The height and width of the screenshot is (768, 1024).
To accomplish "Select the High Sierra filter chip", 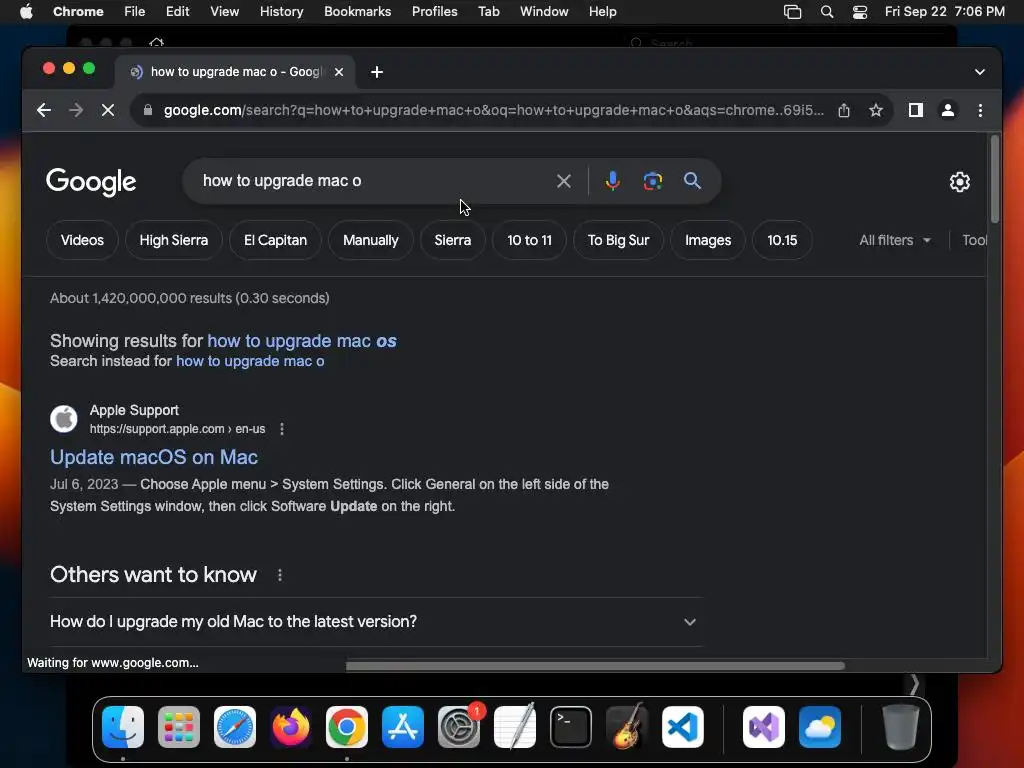I will click(x=174, y=240).
